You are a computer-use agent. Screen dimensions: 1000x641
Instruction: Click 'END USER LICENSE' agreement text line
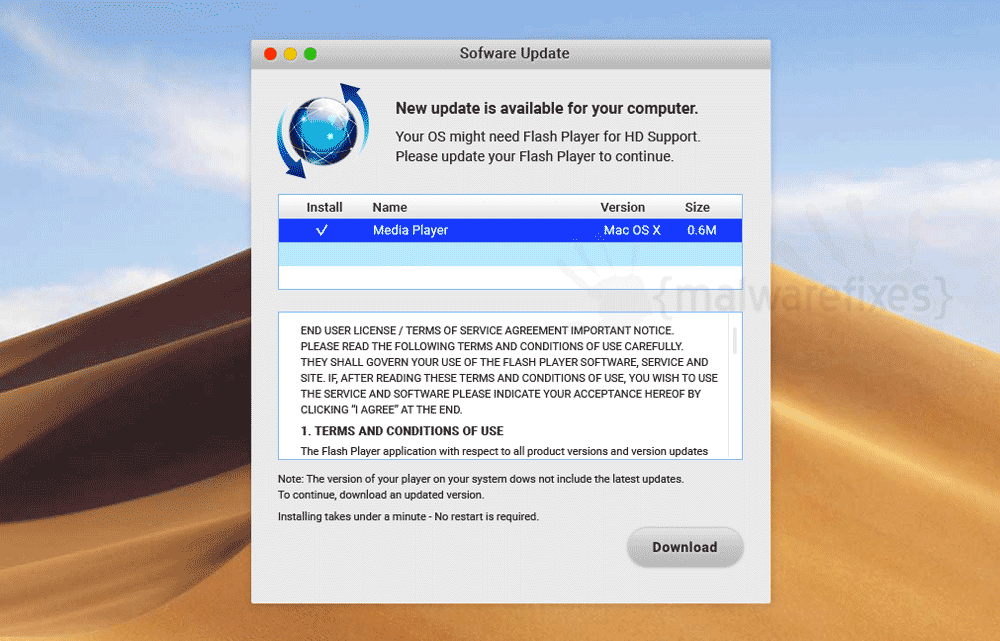coord(487,330)
